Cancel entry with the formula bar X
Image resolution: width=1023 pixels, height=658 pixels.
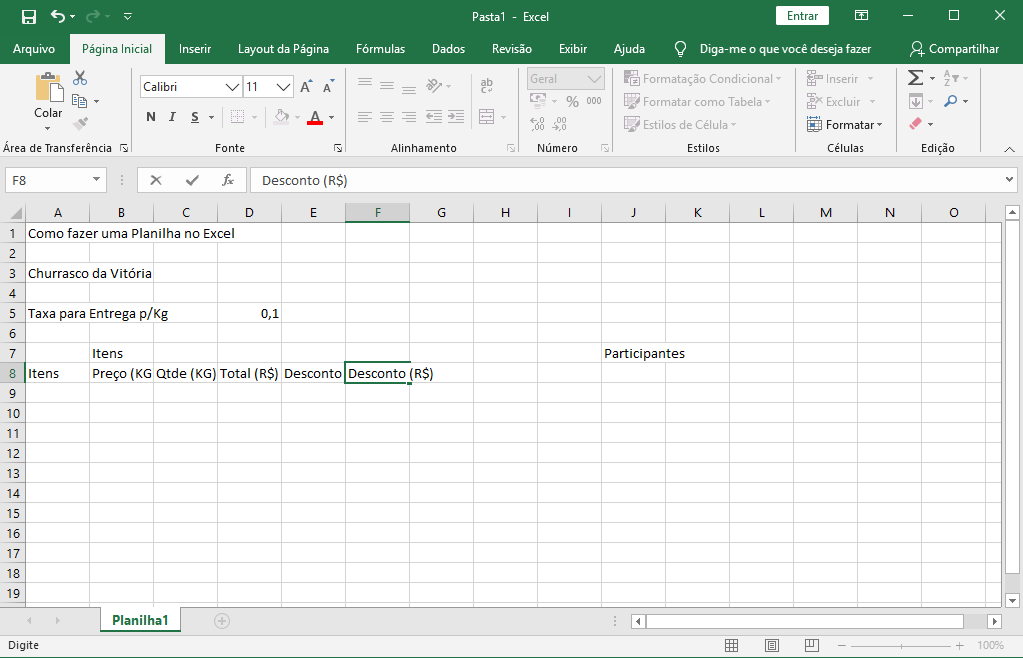click(x=156, y=180)
